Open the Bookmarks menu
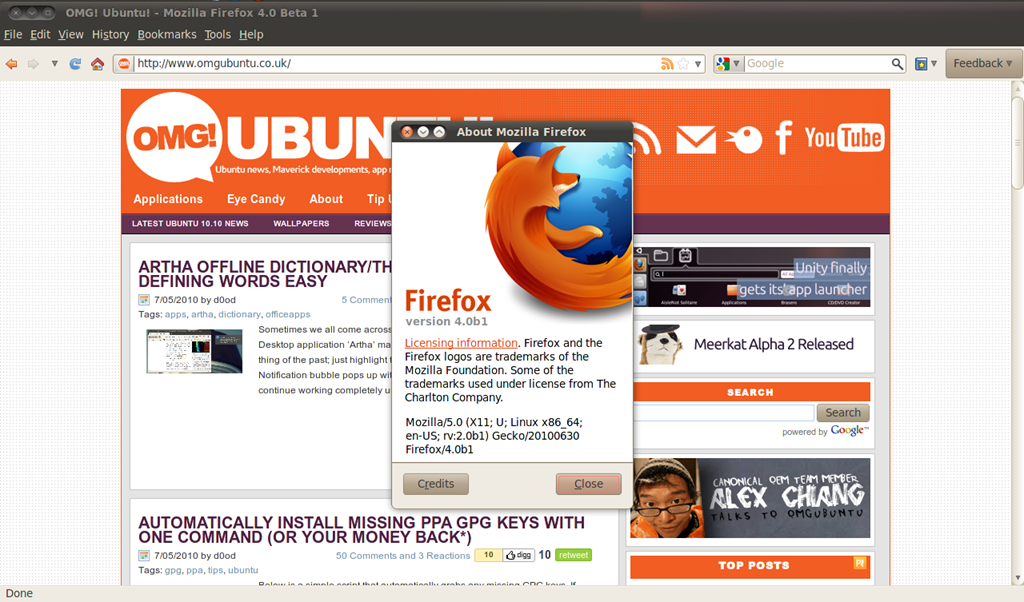 [x=167, y=35]
